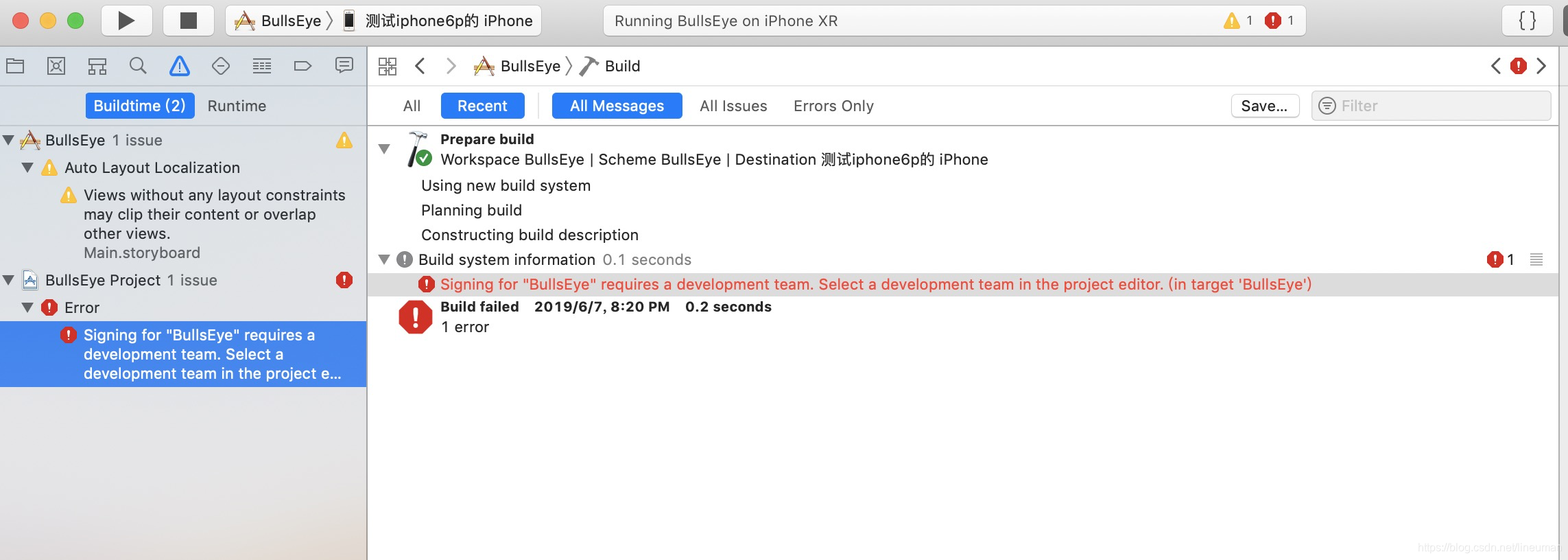
Task: Collapse the Prepare build section
Action: pos(385,148)
